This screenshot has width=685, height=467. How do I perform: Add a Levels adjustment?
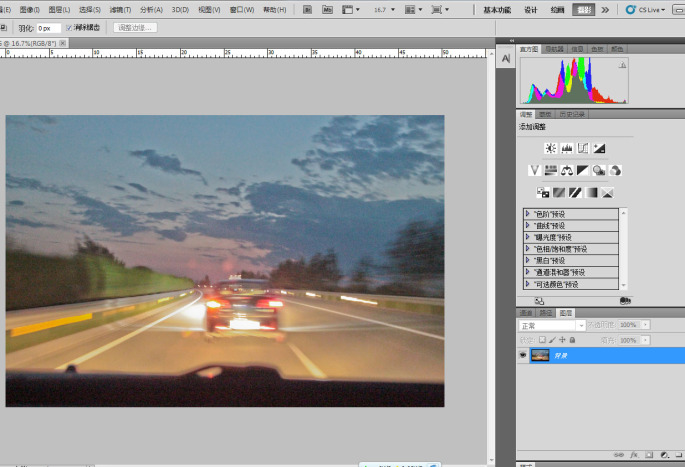(x=566, y=148)
